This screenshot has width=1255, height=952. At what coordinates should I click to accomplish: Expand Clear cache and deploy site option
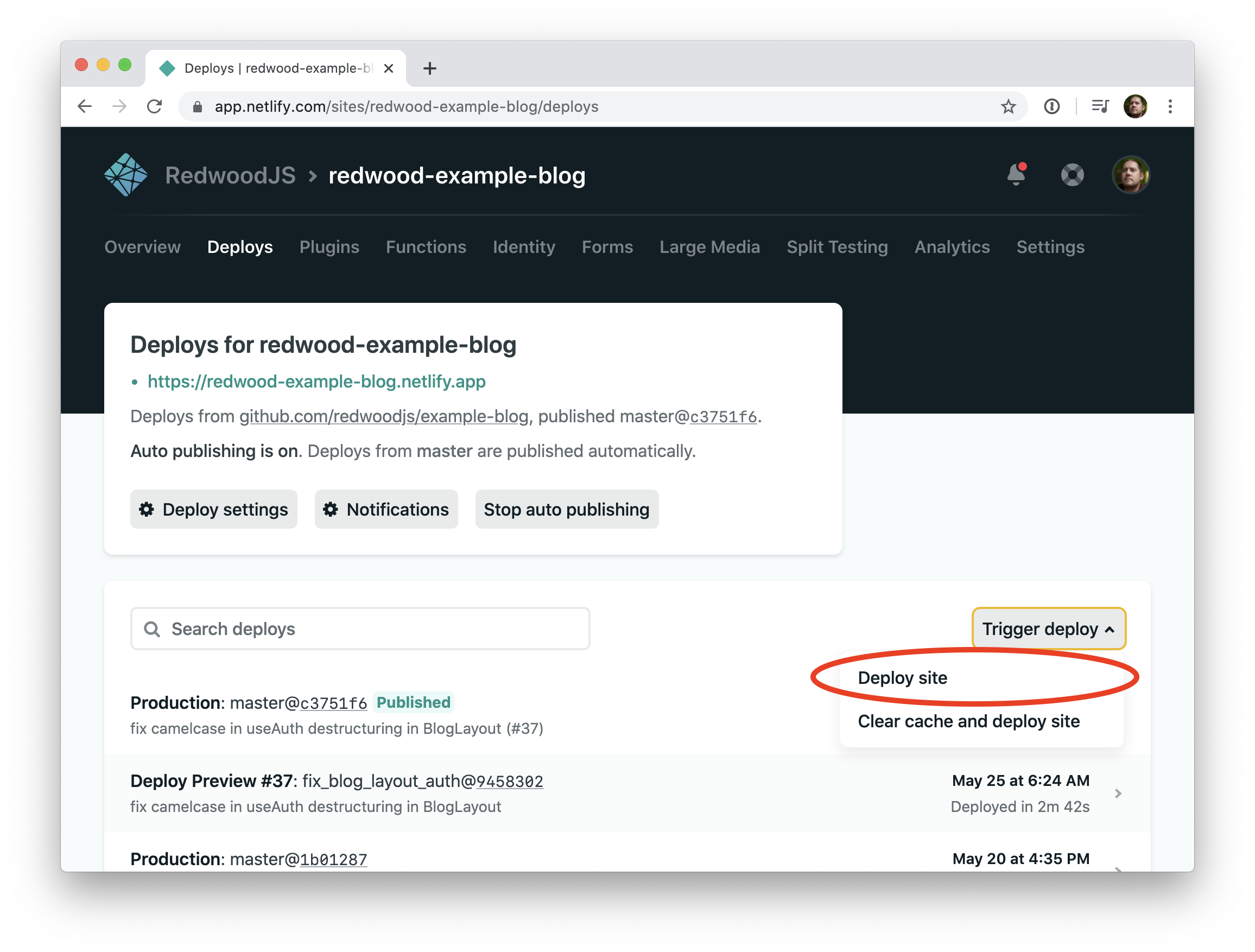click(969, 720)
